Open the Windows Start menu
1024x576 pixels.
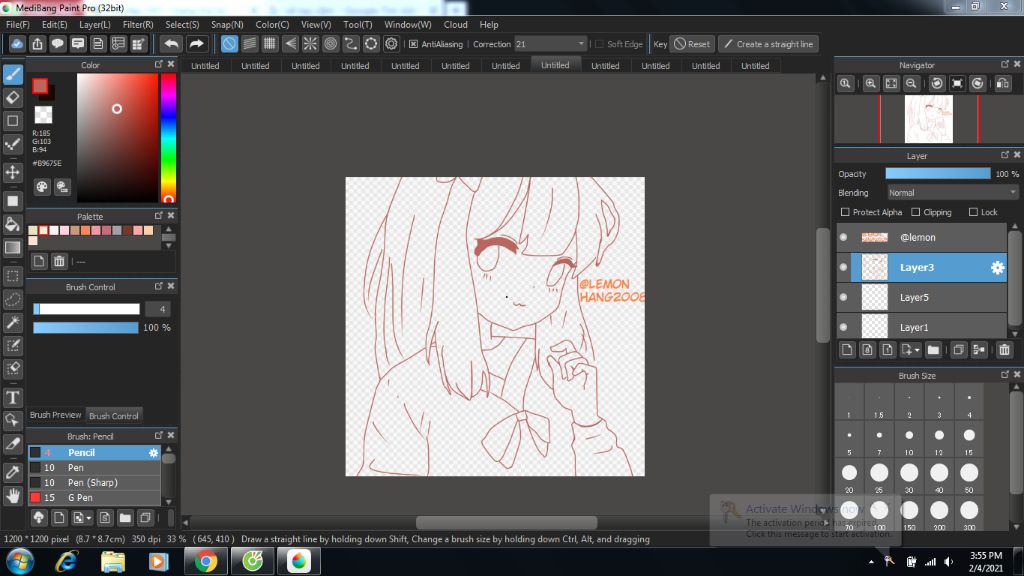(x=20, y=562)
